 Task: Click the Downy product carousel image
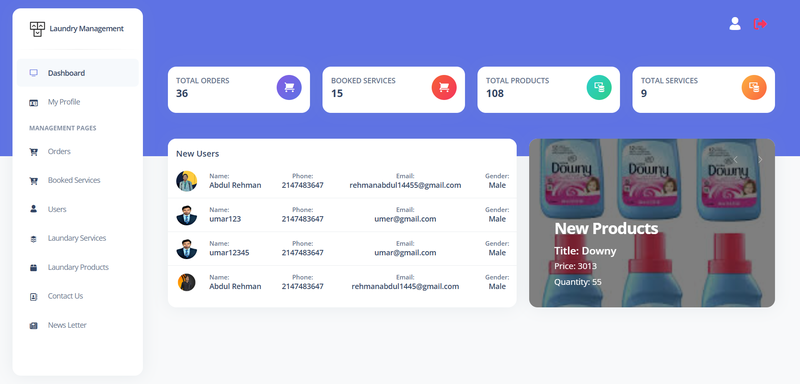pyautogui.click(x=652, y=223)
